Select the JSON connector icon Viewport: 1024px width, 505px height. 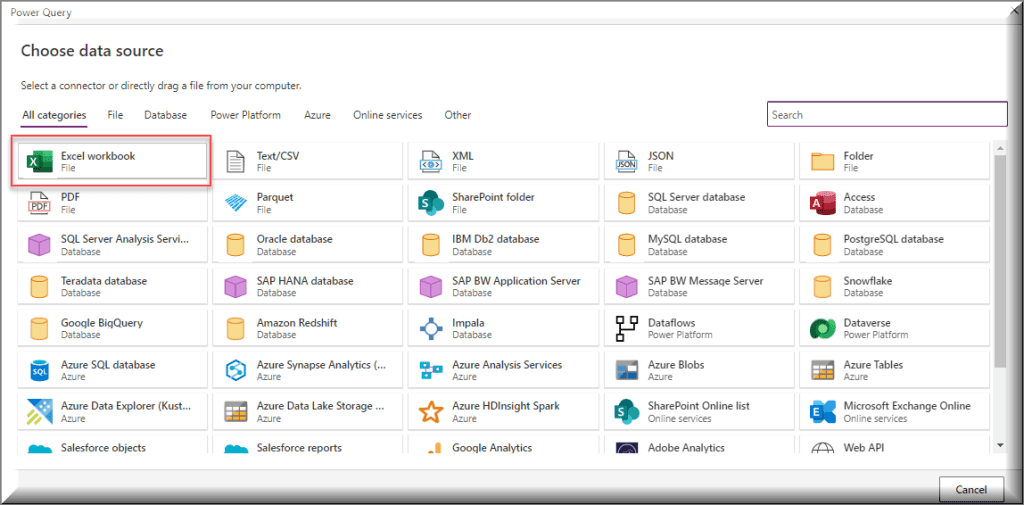627,161
